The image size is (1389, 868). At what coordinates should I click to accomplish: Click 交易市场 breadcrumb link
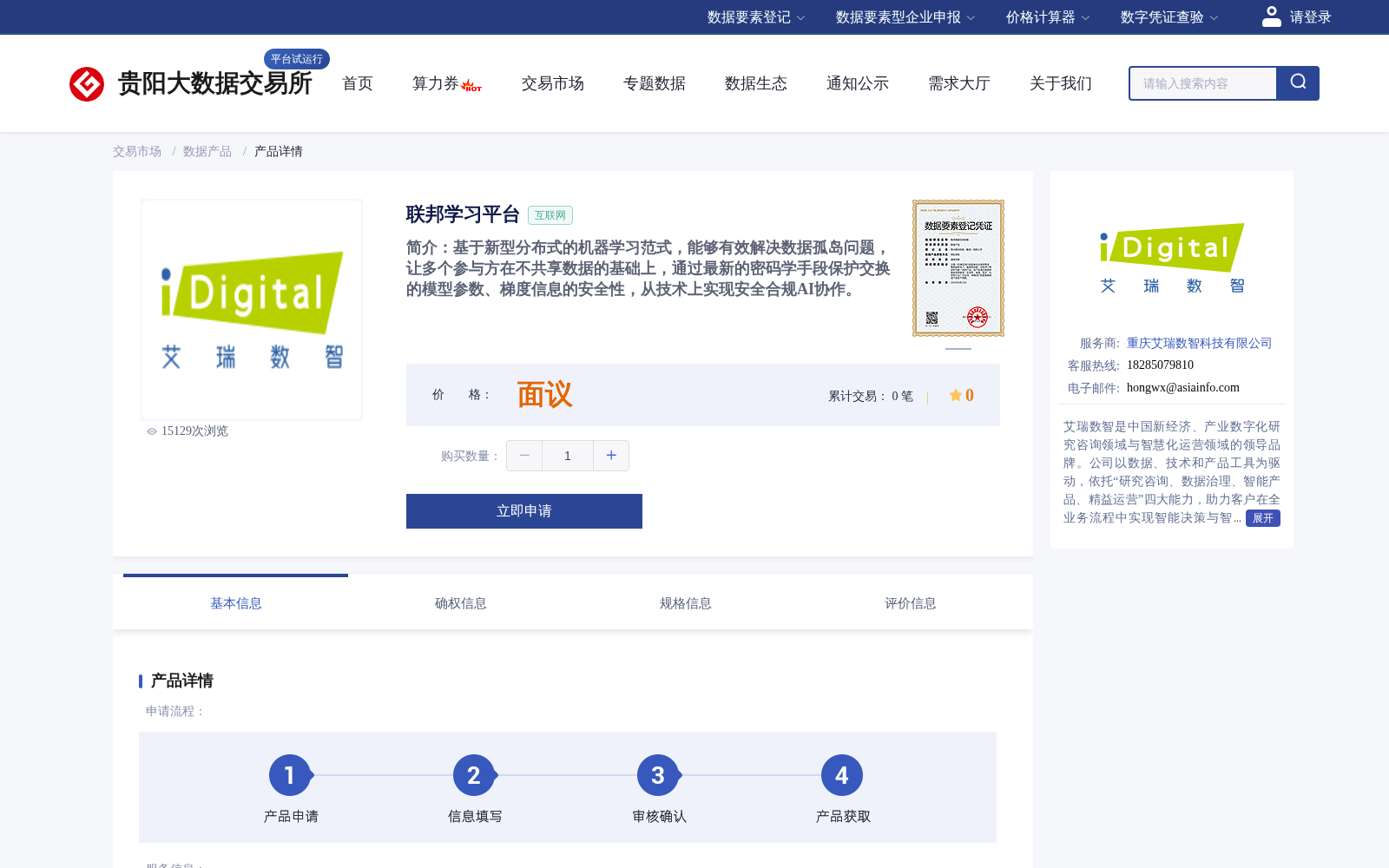click(x=137, y=151)
